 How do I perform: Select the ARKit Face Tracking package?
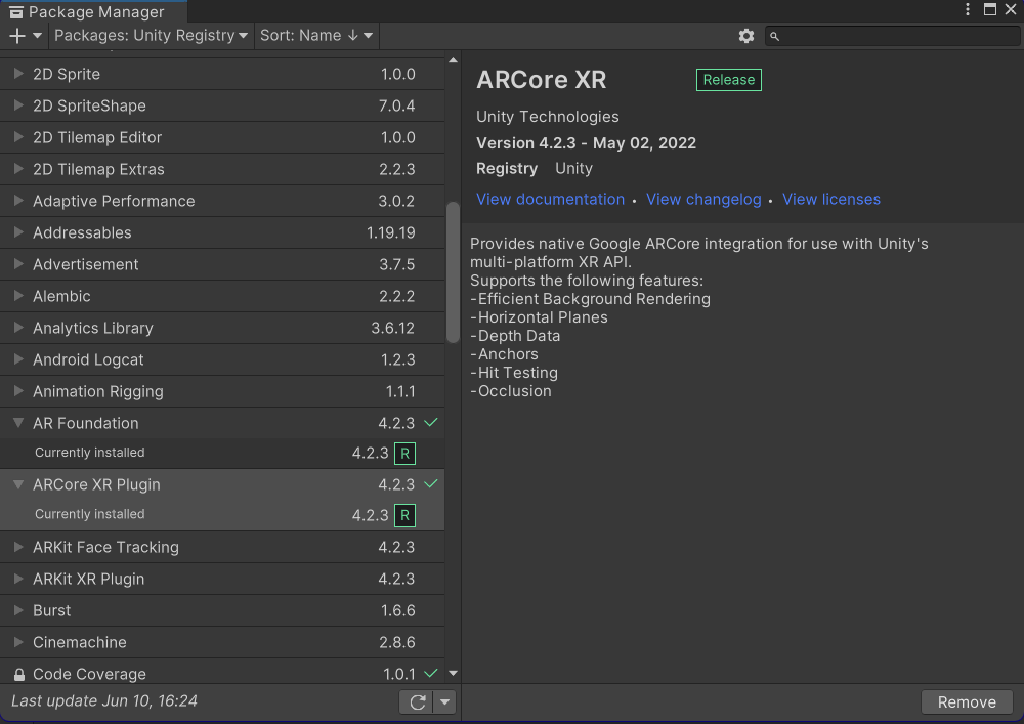(150, 547)
